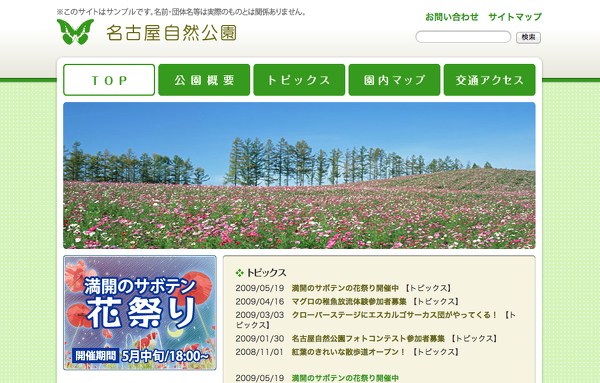The width and height of the screenshot is (600, 383).
Task: Click 【トピックス】 category after フォトコンテスト entry
Action: tap(475, 339)
